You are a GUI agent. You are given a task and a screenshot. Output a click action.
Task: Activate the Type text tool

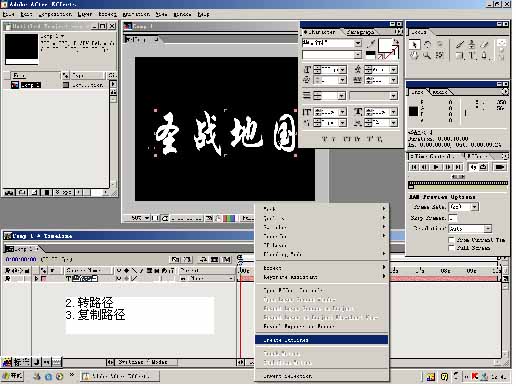pos(472,55)
